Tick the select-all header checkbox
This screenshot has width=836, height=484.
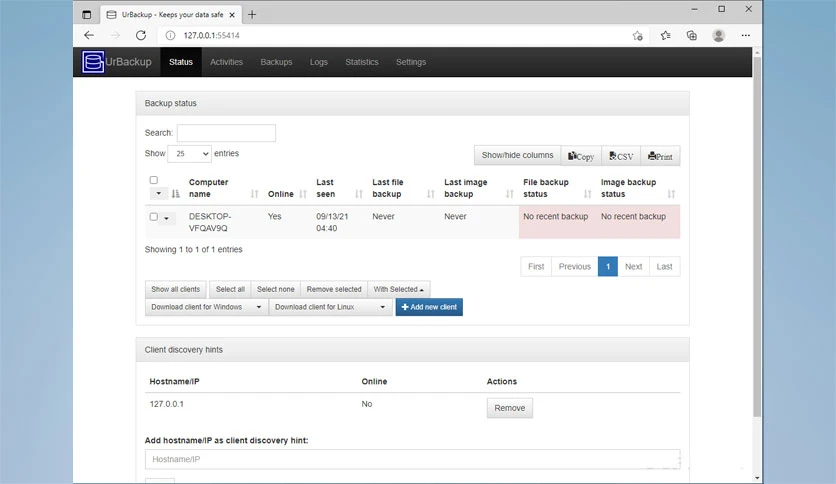154,180
